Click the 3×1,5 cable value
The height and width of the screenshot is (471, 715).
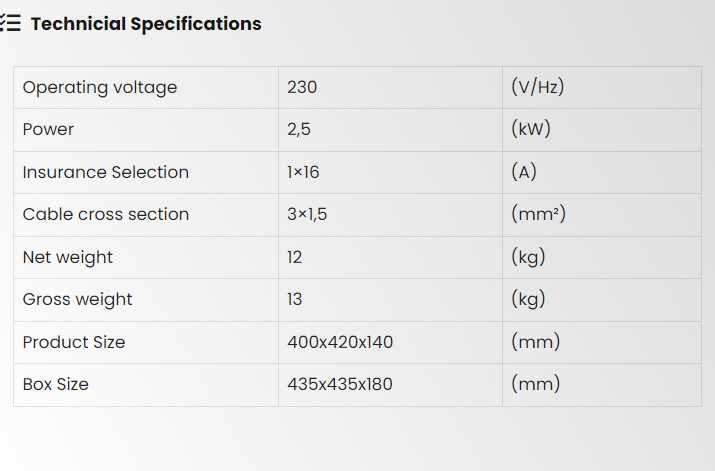[308, 214]
